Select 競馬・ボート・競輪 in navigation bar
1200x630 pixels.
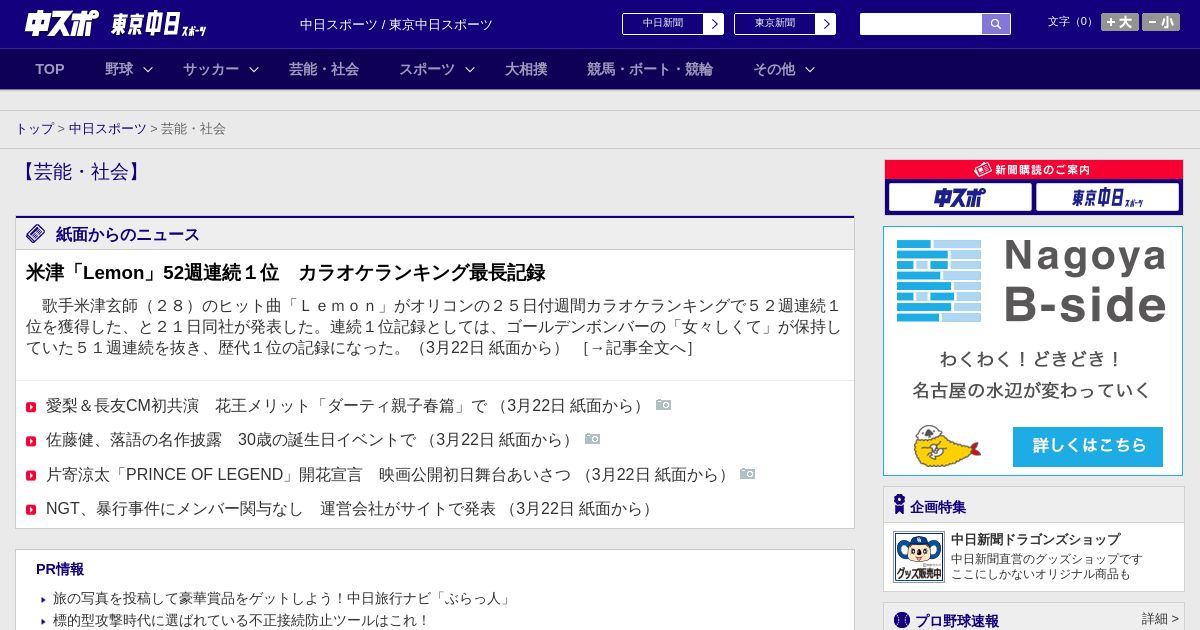(650, 69)
